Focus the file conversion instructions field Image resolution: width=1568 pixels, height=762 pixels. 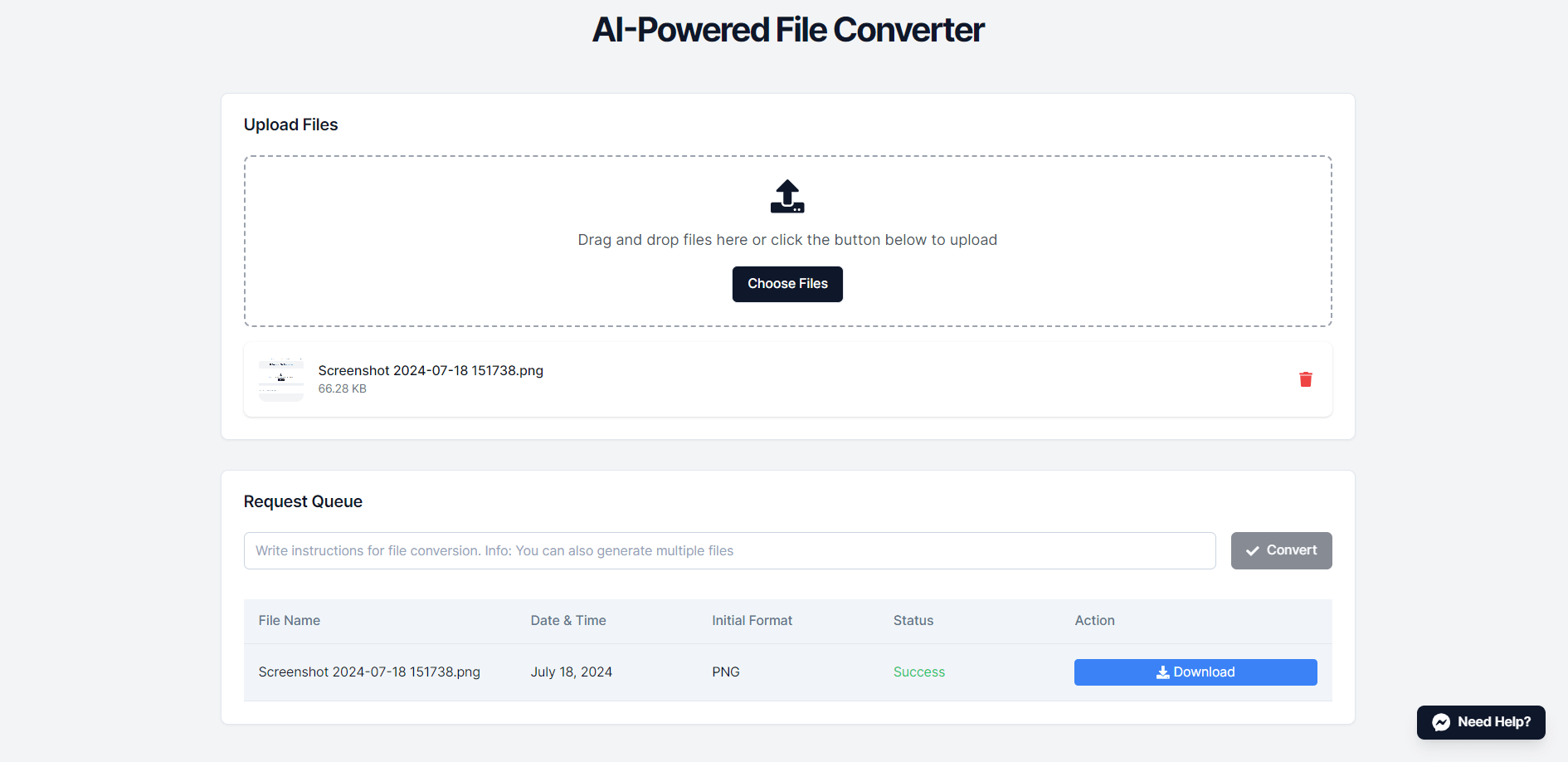point(729,551)
